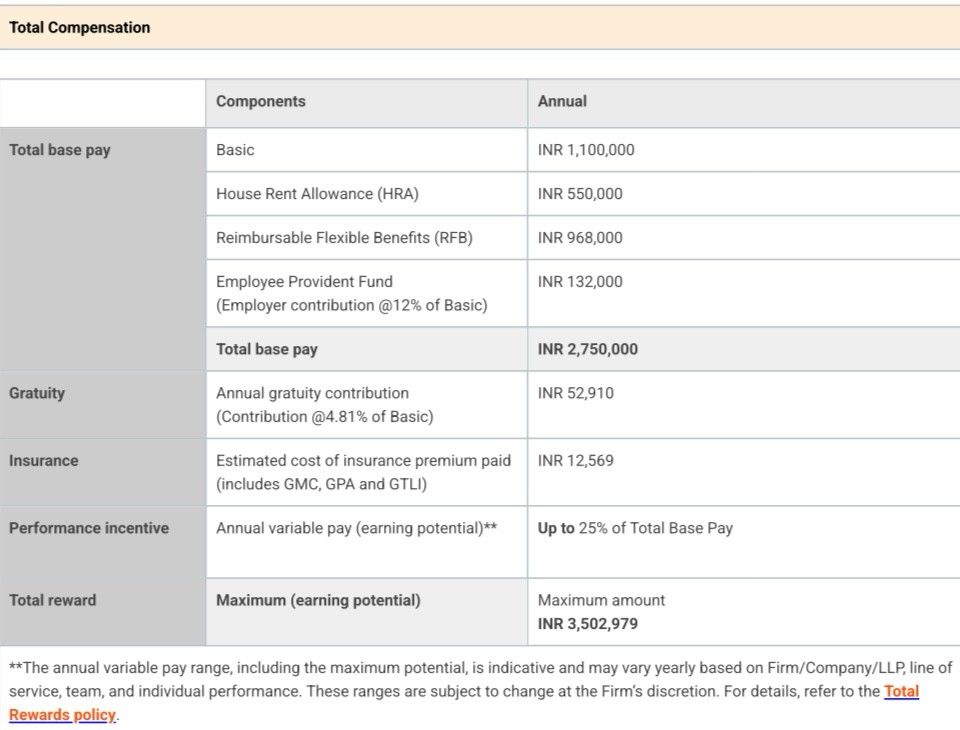The image size is (960, 730).
Task: Click the Employee Provident Fund cell
Action: (x=304, y=282)
